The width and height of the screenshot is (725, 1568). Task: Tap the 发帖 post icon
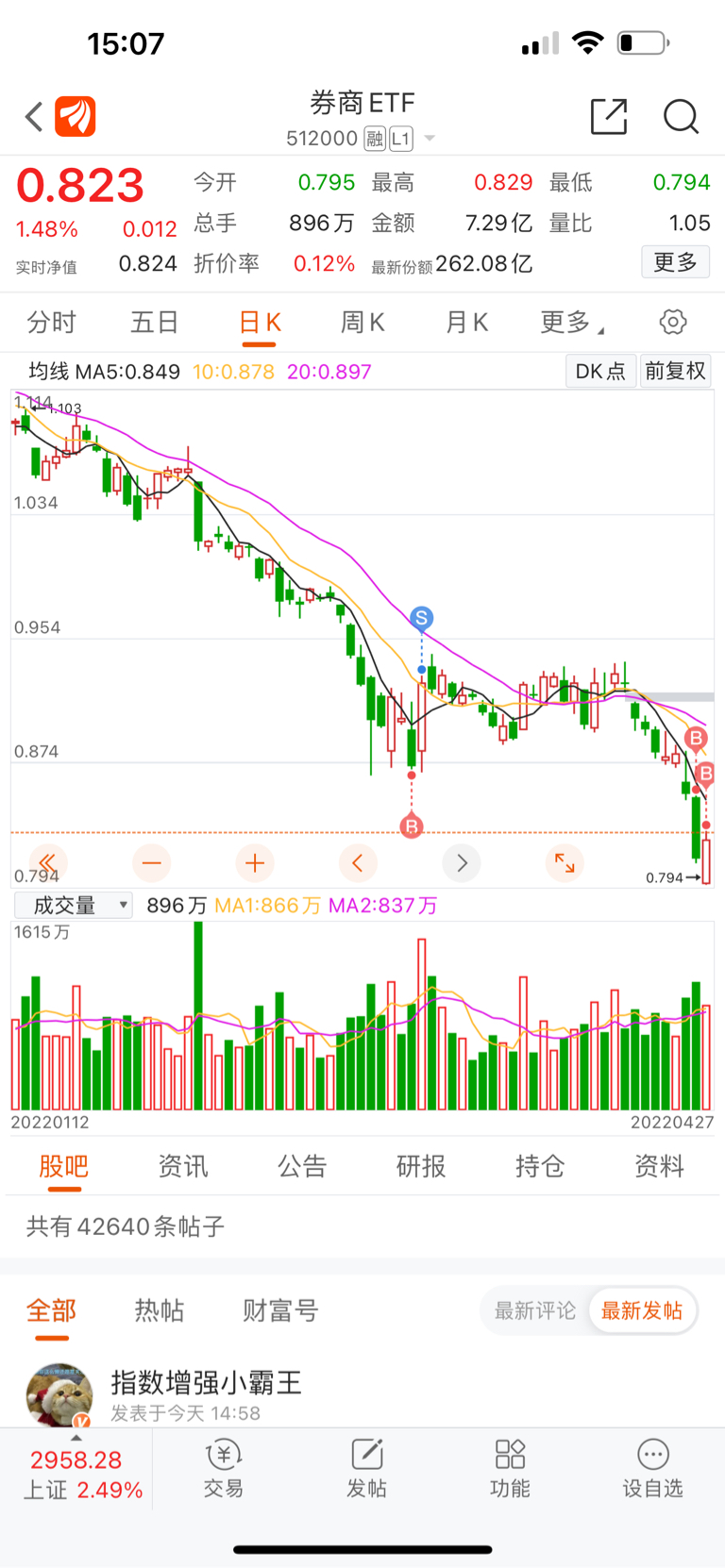pyautogui.click(x=366, y=1469)
